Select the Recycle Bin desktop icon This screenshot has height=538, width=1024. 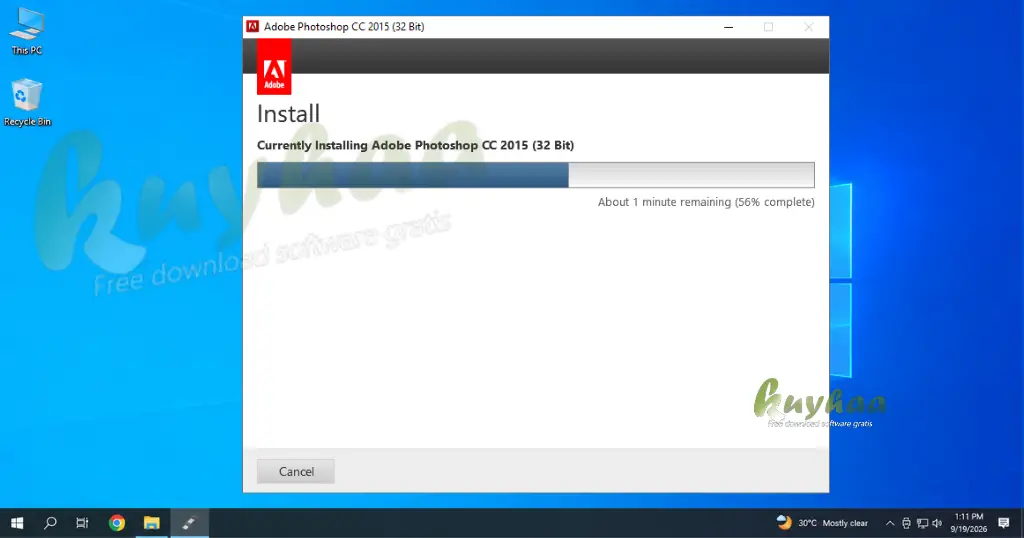pos(27,103)
